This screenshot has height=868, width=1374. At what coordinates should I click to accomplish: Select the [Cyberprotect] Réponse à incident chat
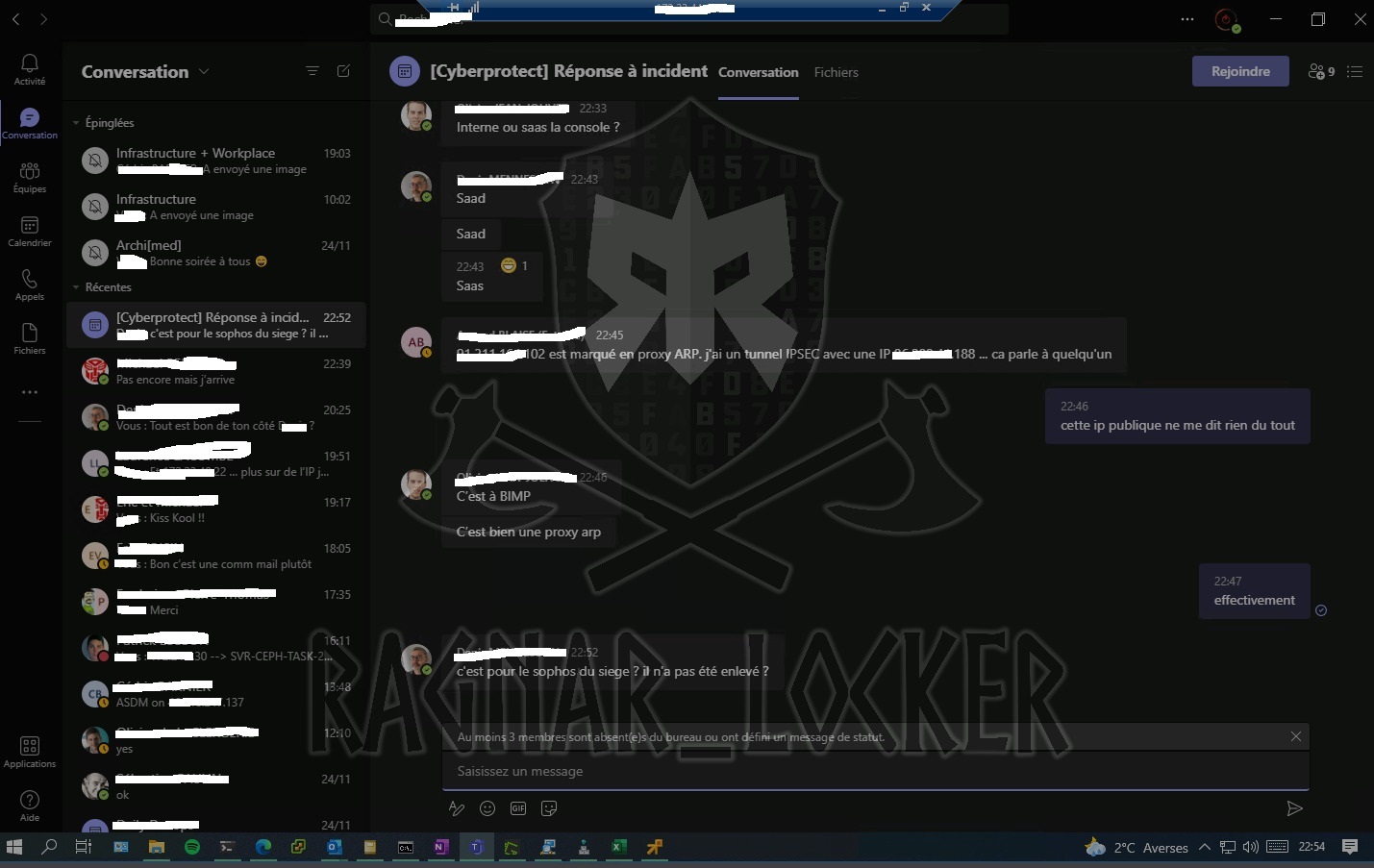(x=216, y=325)
